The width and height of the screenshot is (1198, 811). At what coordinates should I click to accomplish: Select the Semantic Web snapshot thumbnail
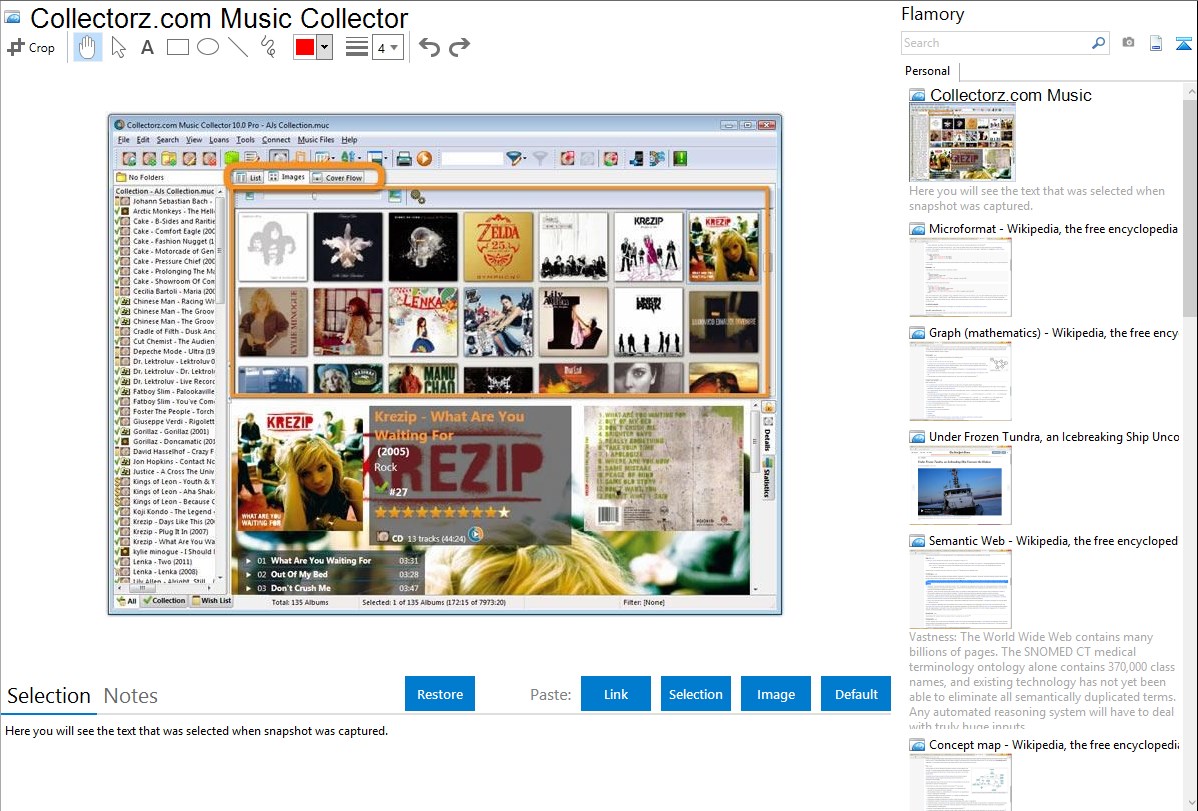[x=960, y=589]
